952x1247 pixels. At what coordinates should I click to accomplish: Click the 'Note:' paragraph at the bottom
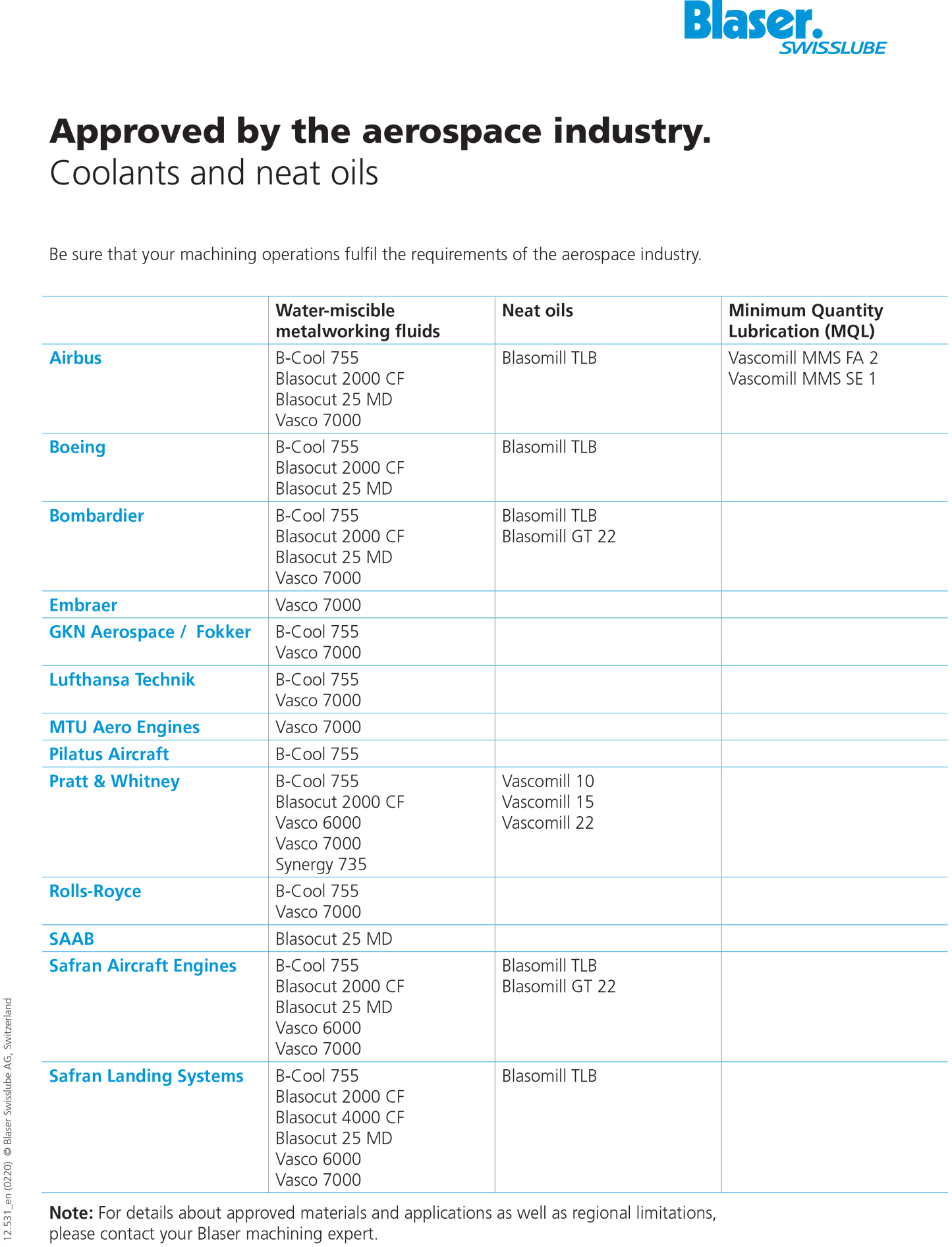click(x=382, y=1223)
